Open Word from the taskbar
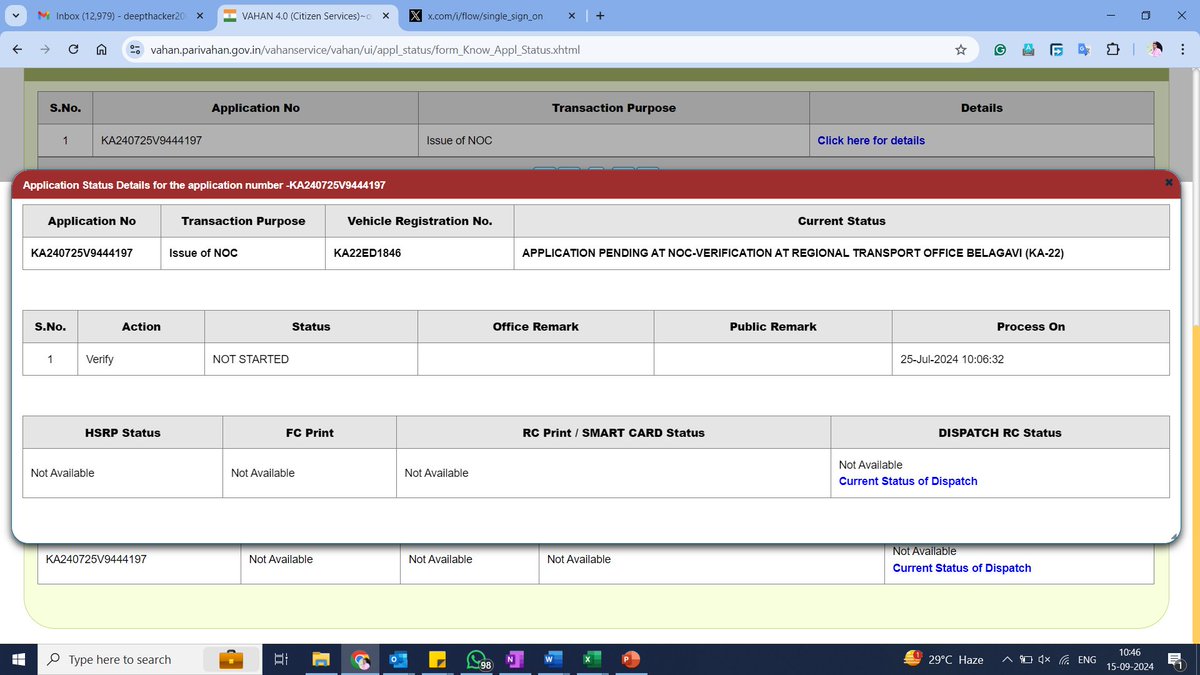The height and width of the screenshot is (675, 1200). point(553,659)
